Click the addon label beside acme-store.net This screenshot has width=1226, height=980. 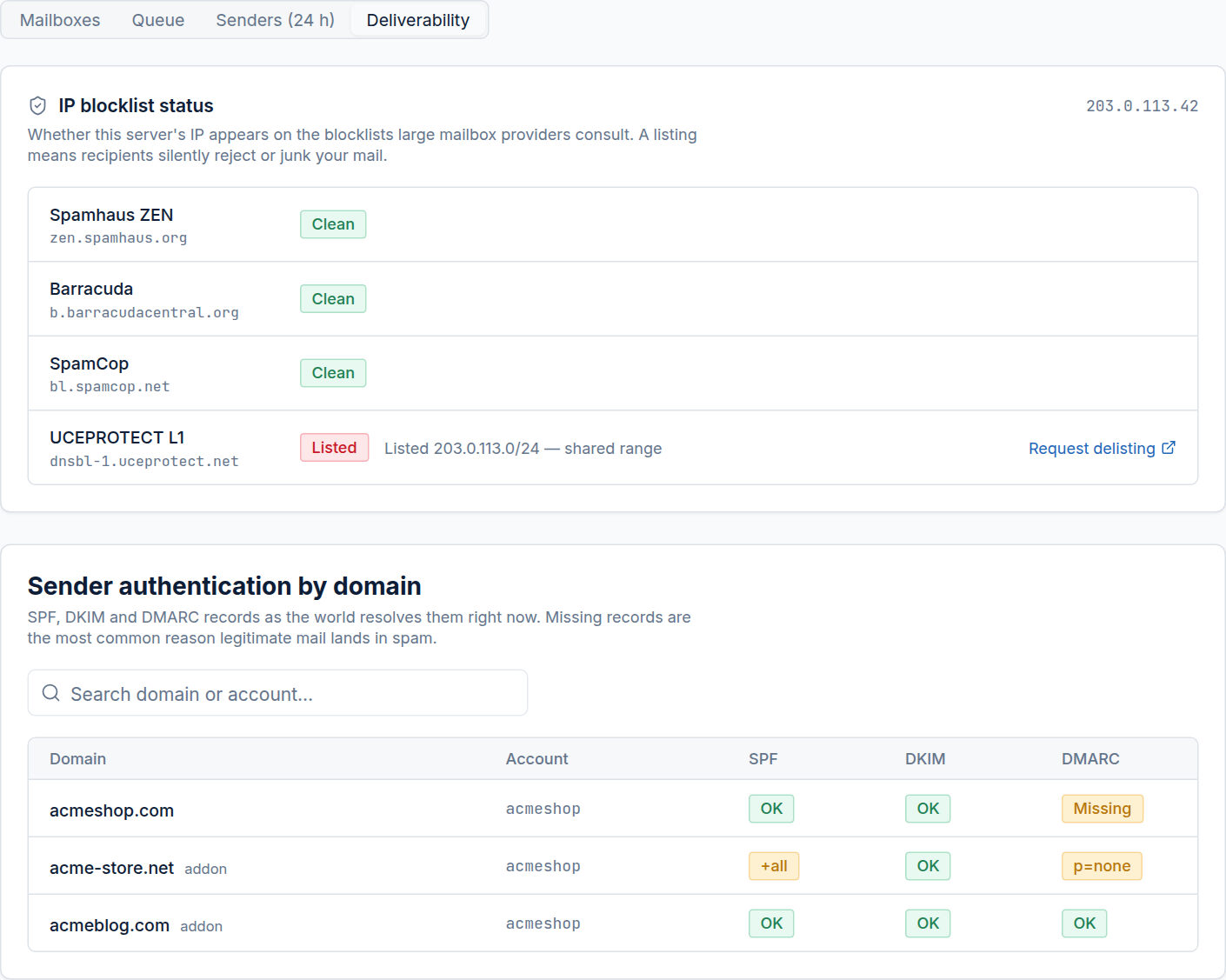(206, 870)
